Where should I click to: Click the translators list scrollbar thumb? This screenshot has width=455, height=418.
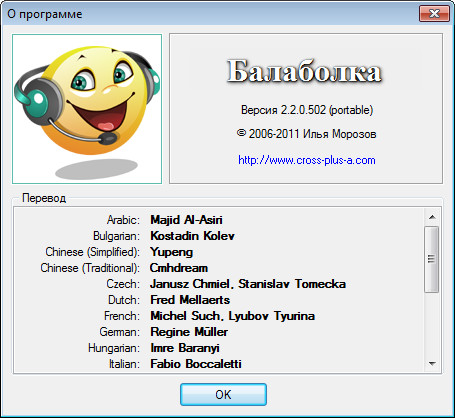coord(432,259)
